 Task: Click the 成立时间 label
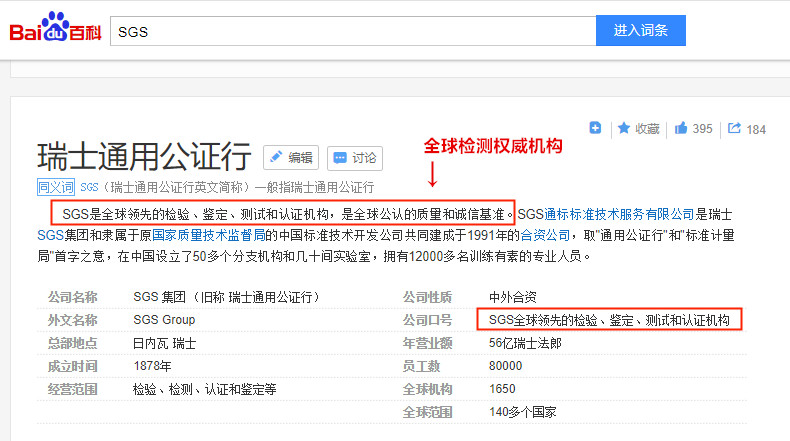[73, 366]
